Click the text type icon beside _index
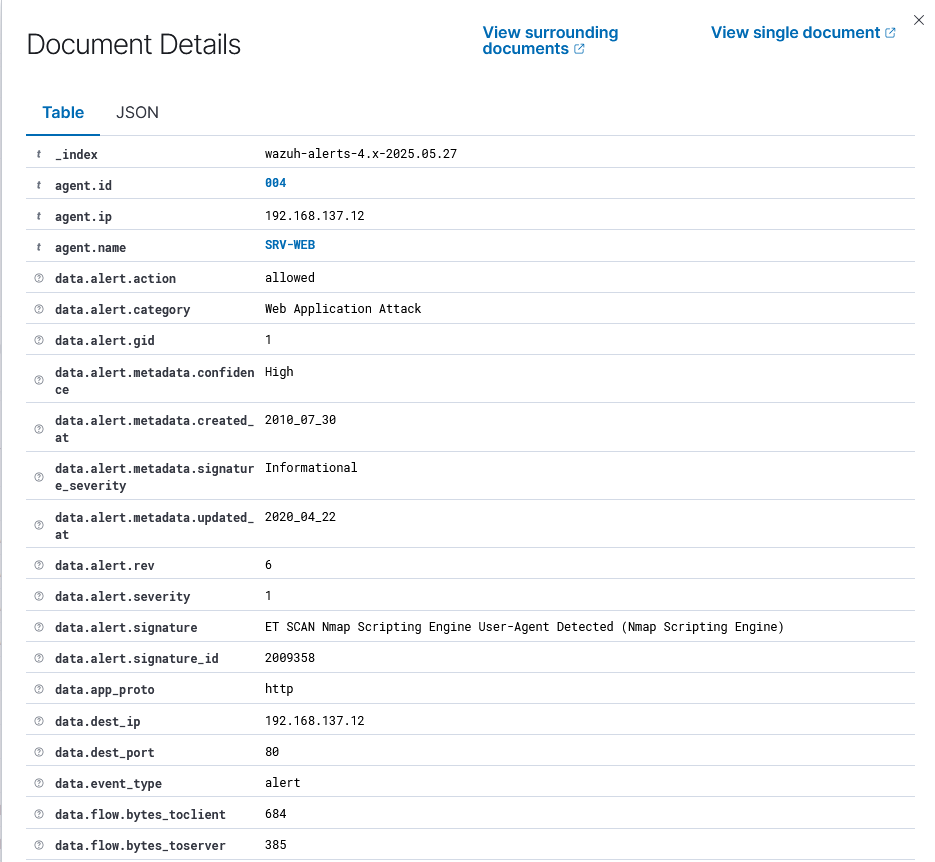 pos(39,155)
